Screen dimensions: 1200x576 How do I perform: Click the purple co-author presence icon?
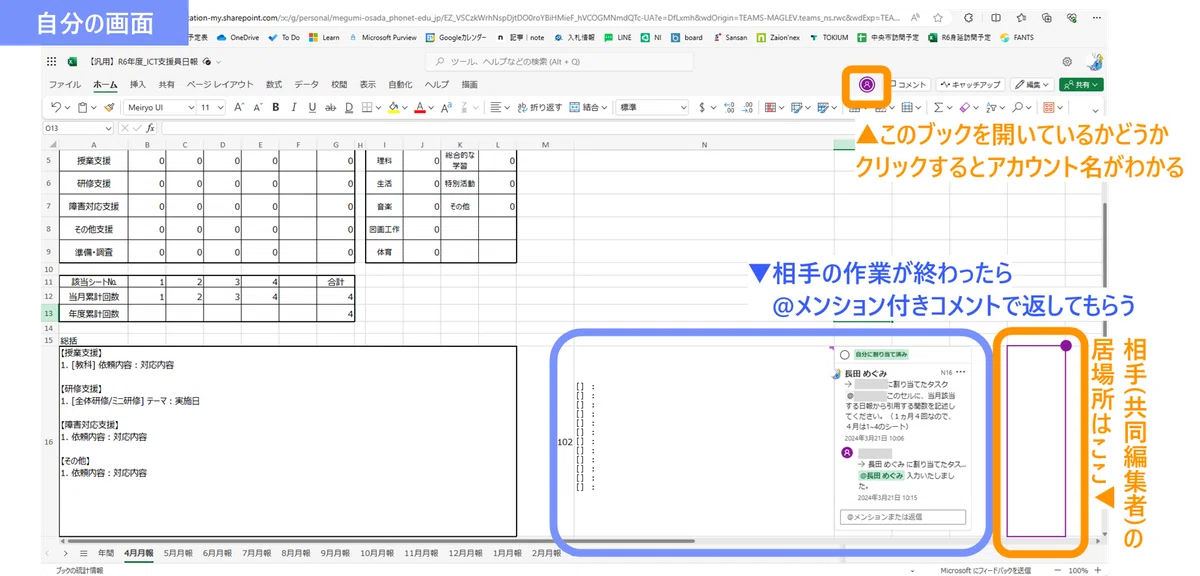point(867,85)
